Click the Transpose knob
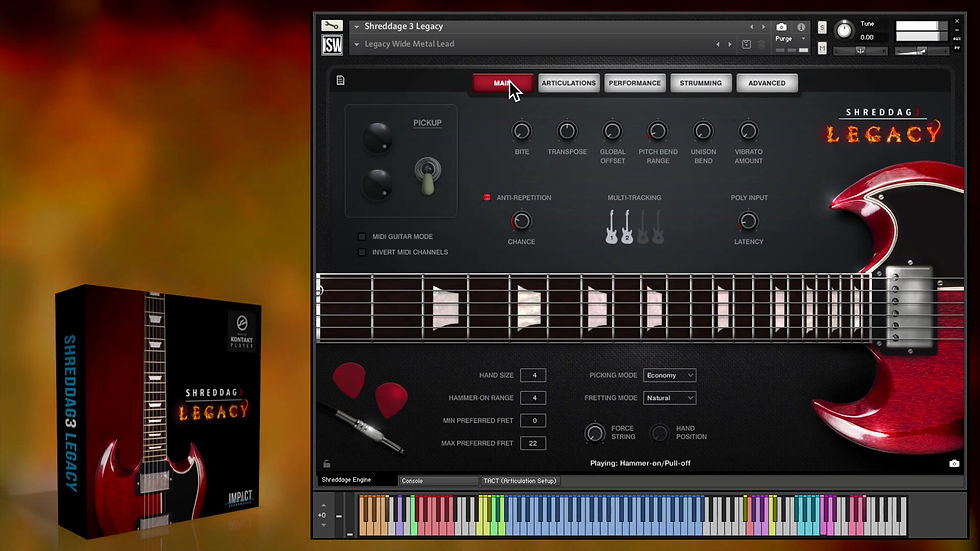Image resolution: width=980 pixels, height=551 pixels. [x=567, y=131]
